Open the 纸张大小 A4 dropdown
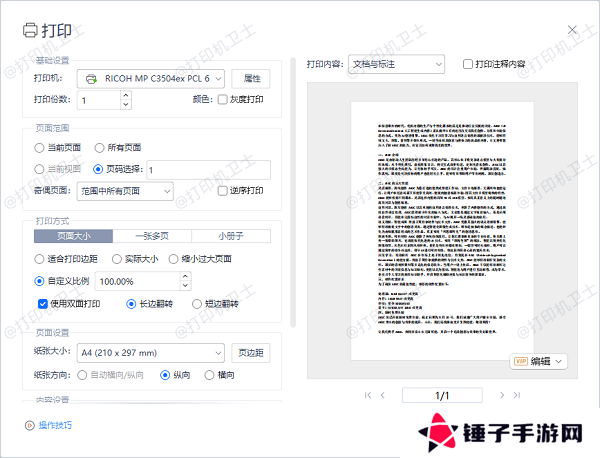This screenshot has width=600, height=458. [150, 353]
